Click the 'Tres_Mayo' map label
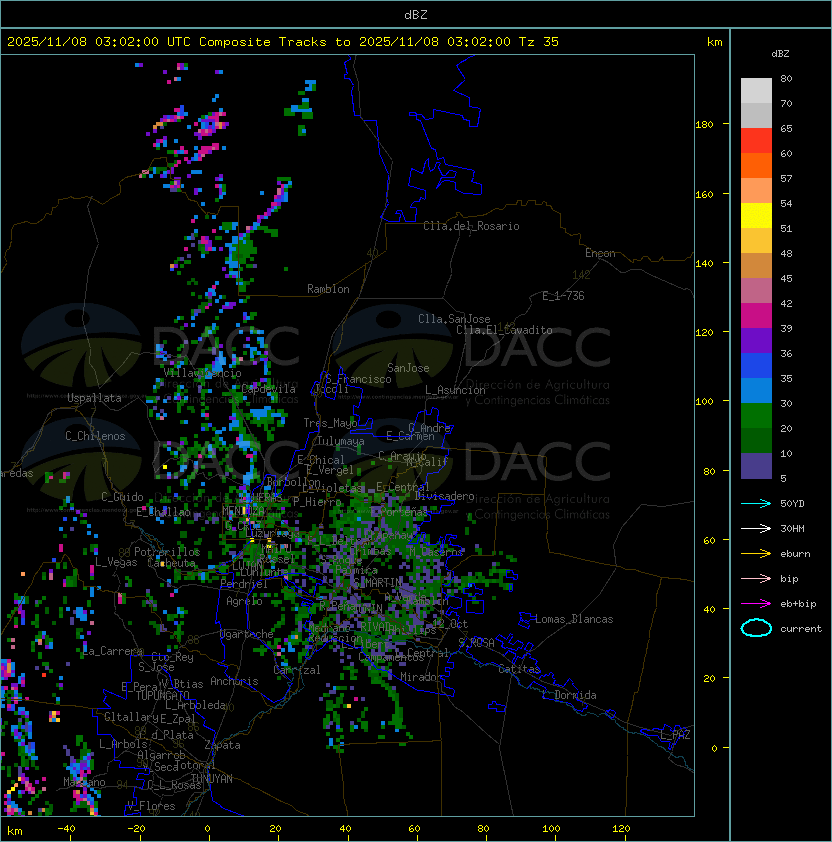This screenshot has width=832, height=842. pos(330,423)
